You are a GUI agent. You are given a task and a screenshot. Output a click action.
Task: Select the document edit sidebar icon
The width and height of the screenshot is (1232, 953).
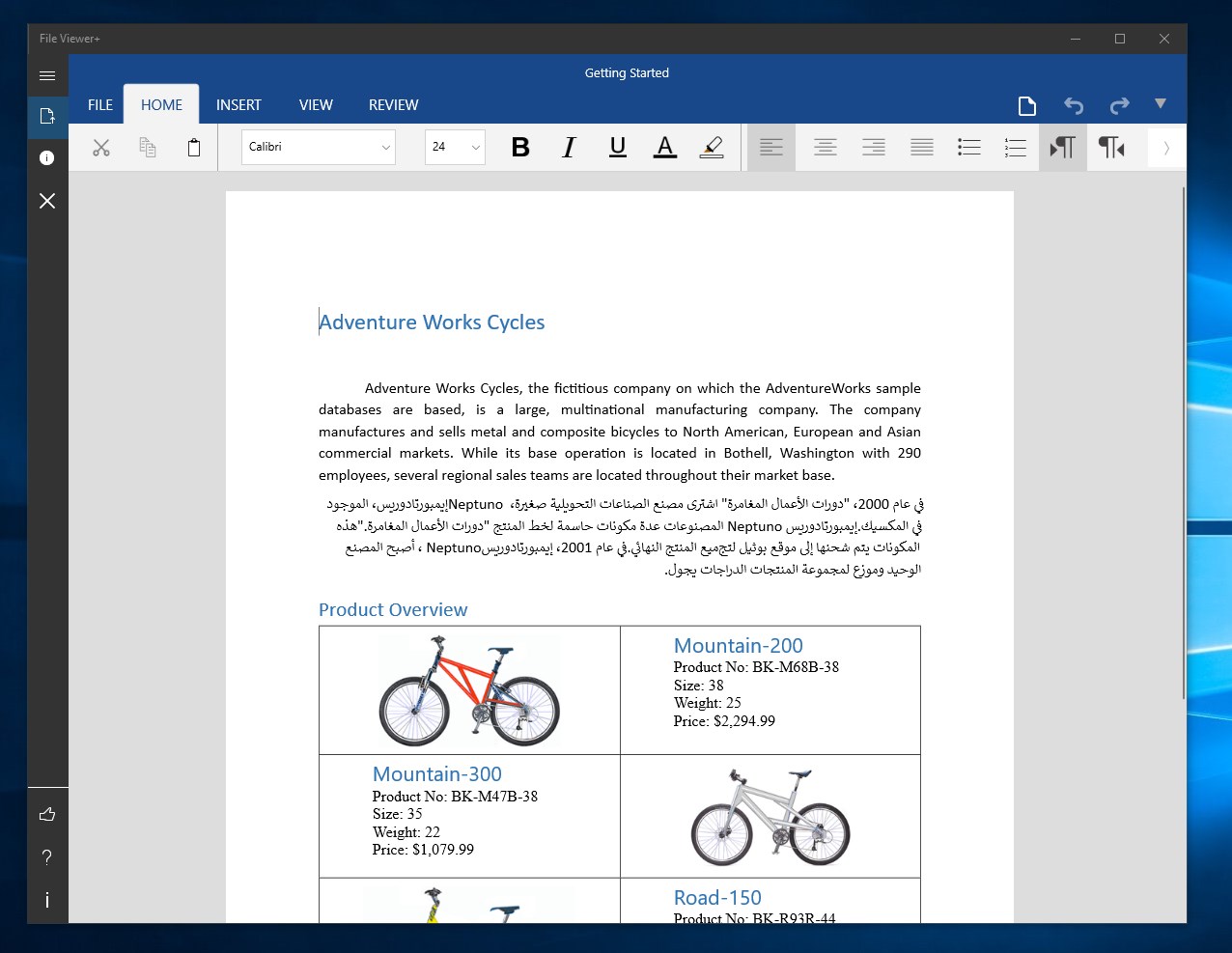[x=47, y=117]
